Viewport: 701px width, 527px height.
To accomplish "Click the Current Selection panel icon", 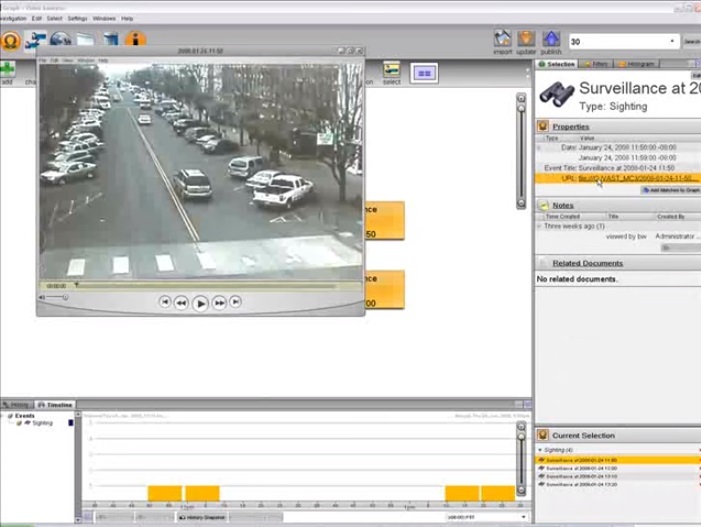I will tap(543, 435).
